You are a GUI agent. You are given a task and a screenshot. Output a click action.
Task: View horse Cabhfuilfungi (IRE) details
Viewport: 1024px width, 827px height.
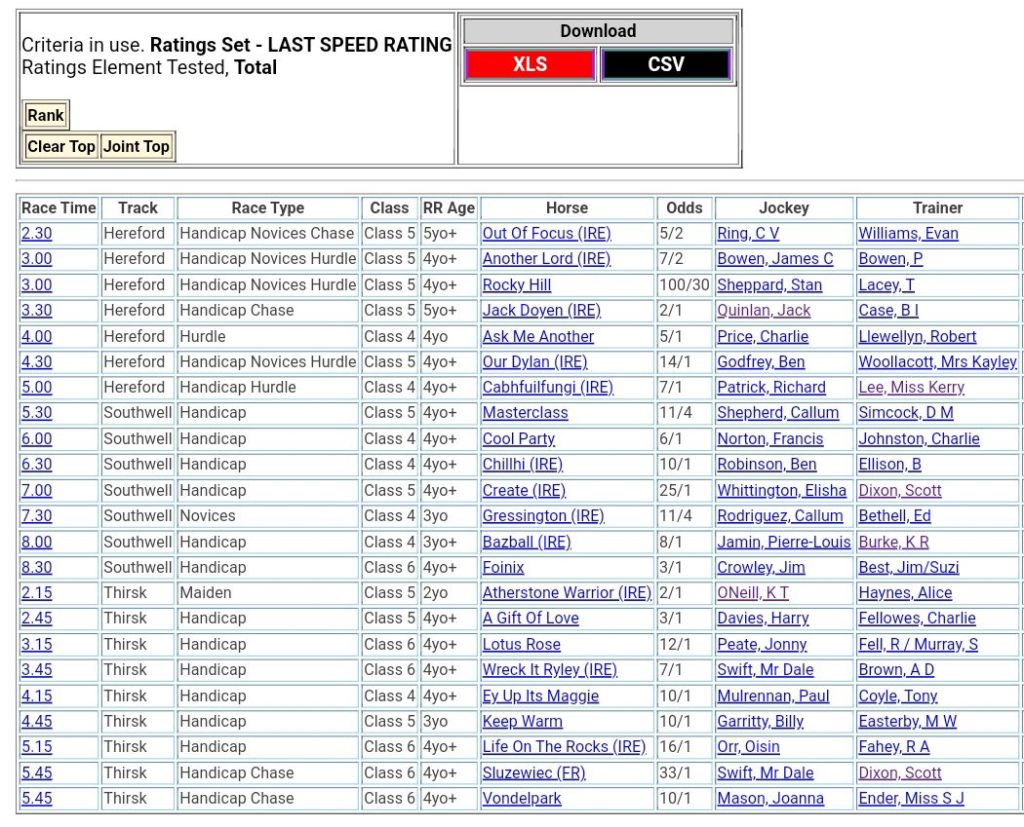pyautogui.click(x=547, y=388)
